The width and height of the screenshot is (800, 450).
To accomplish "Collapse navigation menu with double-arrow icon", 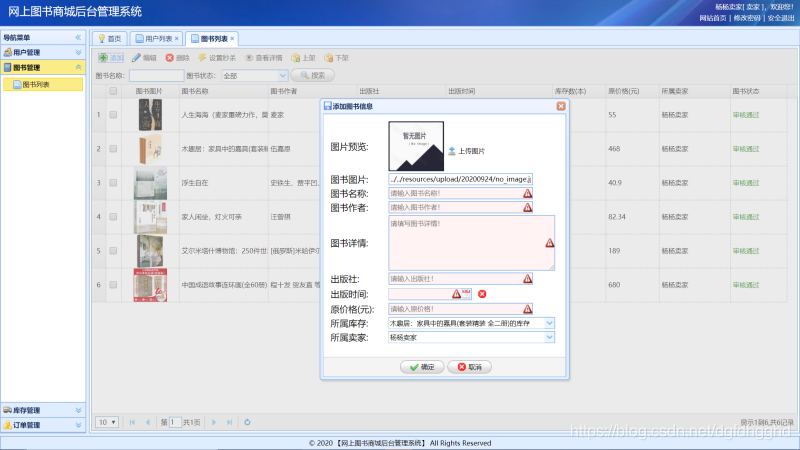I will [78, 37].
